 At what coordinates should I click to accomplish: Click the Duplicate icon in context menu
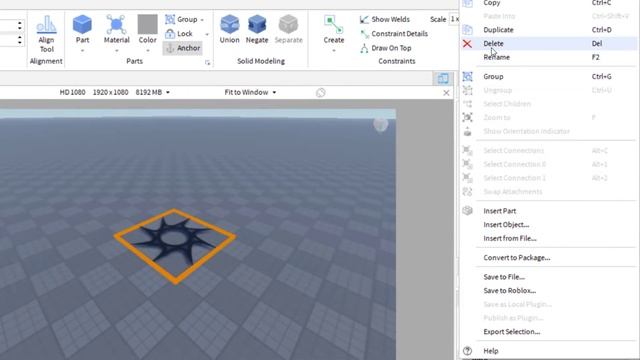[467, 30]
